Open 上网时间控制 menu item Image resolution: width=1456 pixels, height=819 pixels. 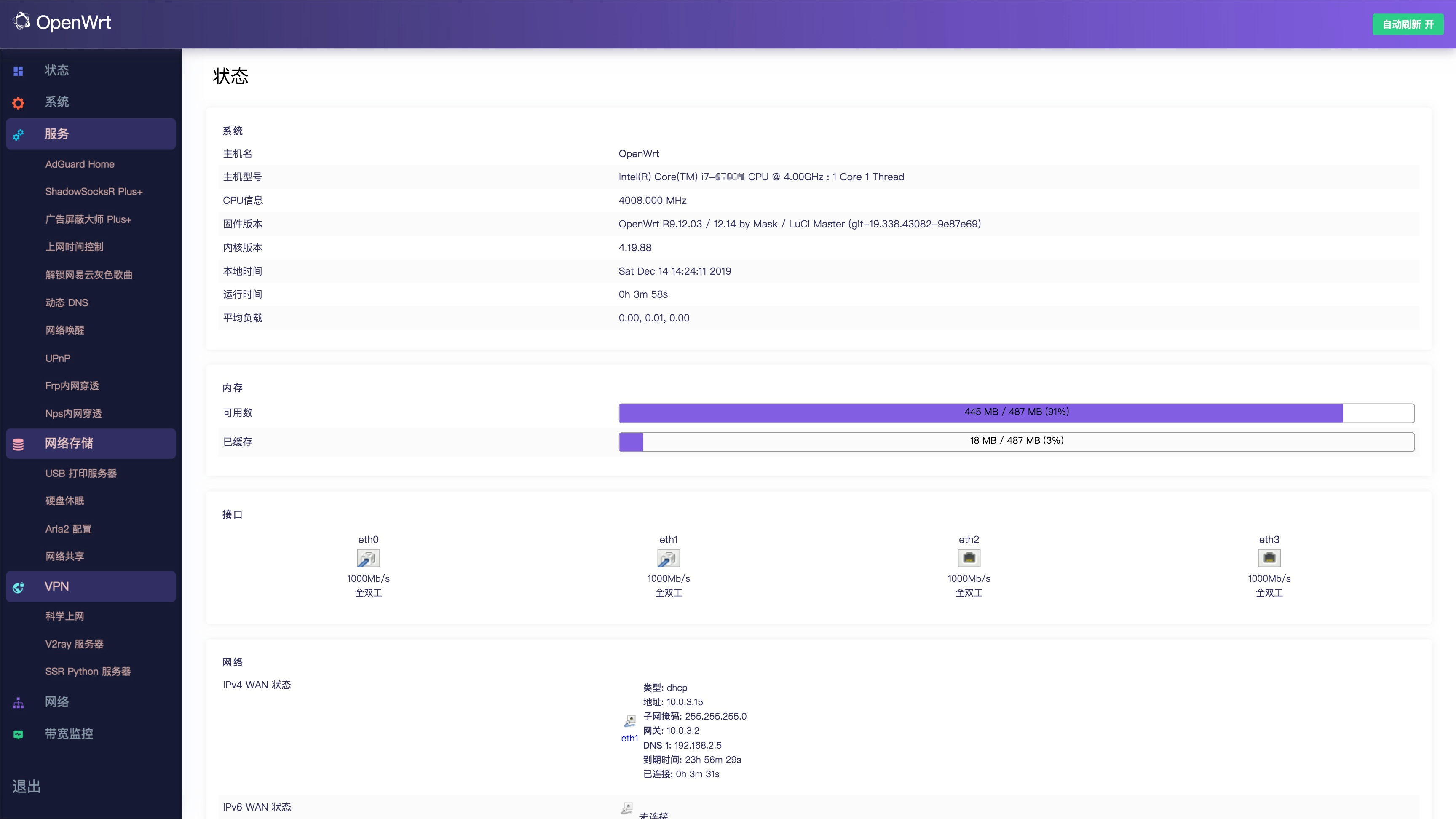(x=74, y=247)
